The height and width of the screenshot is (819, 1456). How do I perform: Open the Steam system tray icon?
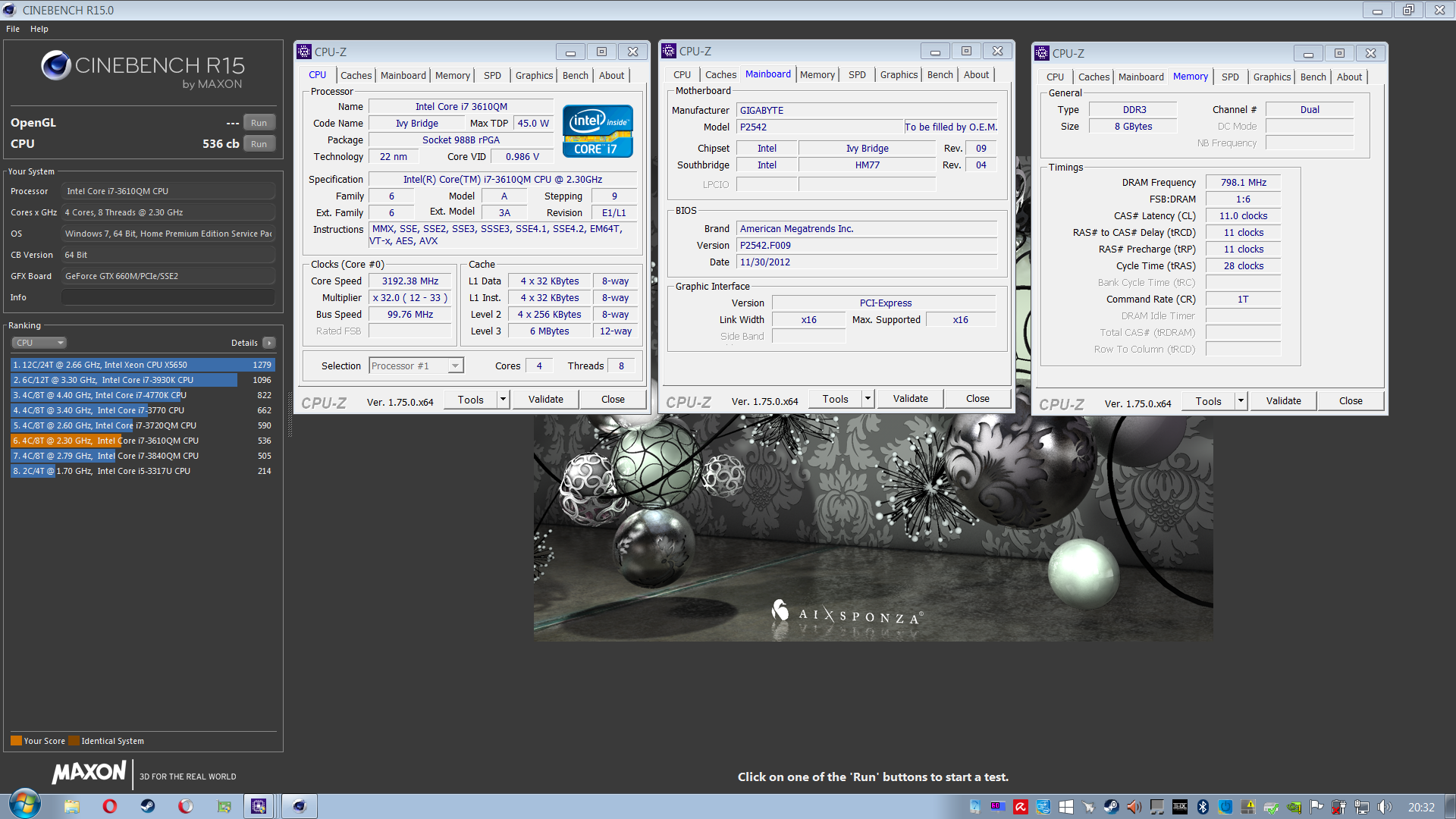point(1111,807)
